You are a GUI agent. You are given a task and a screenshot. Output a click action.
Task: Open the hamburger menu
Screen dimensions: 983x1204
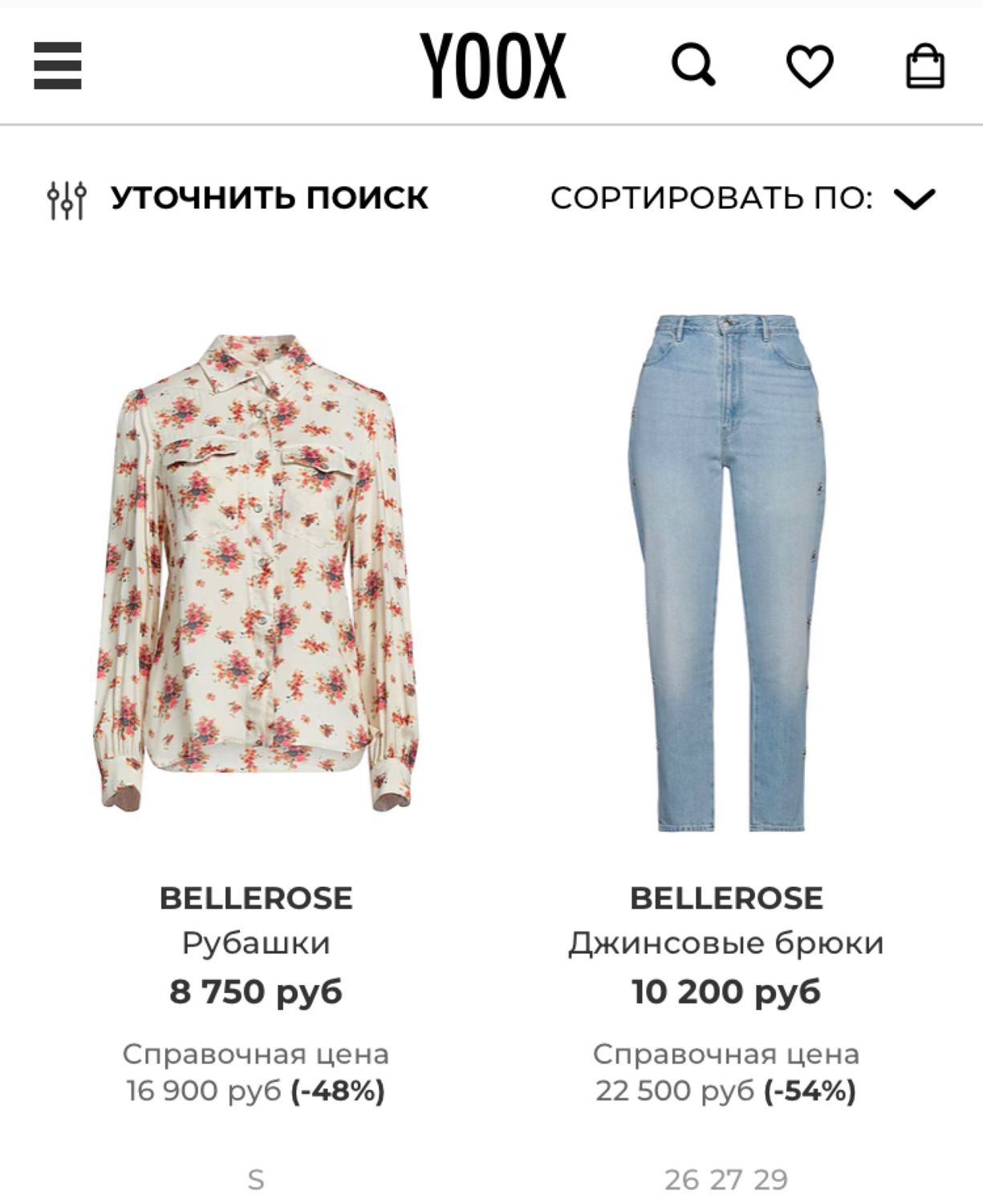(58, 66)
